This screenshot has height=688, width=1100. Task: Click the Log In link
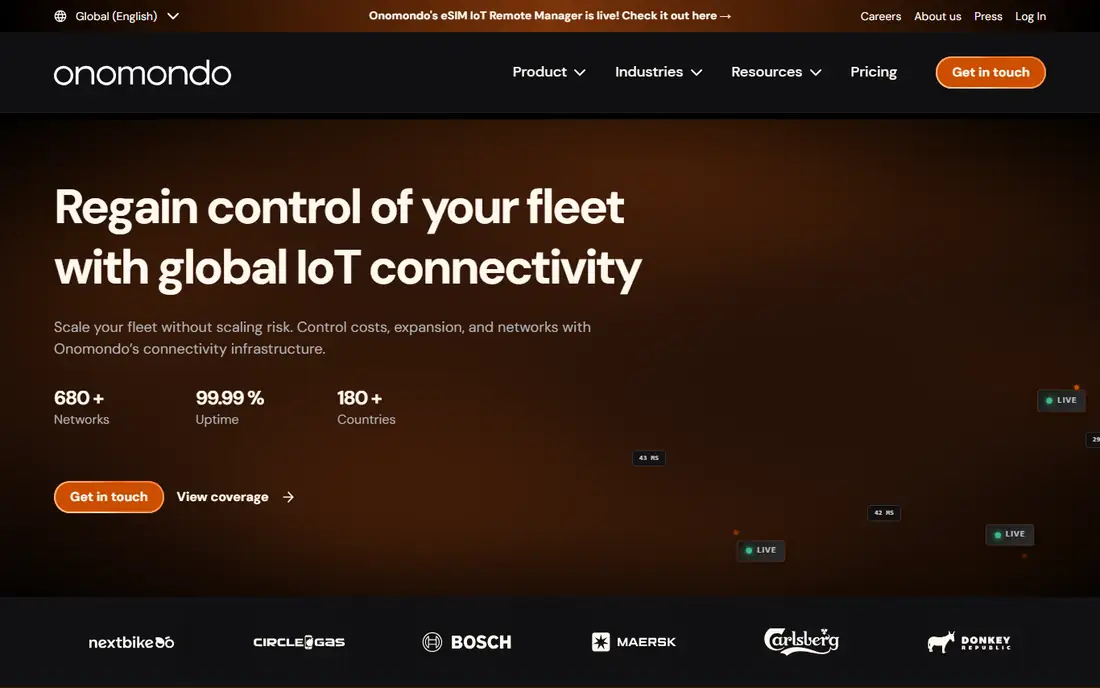(x=1030, y=16)
